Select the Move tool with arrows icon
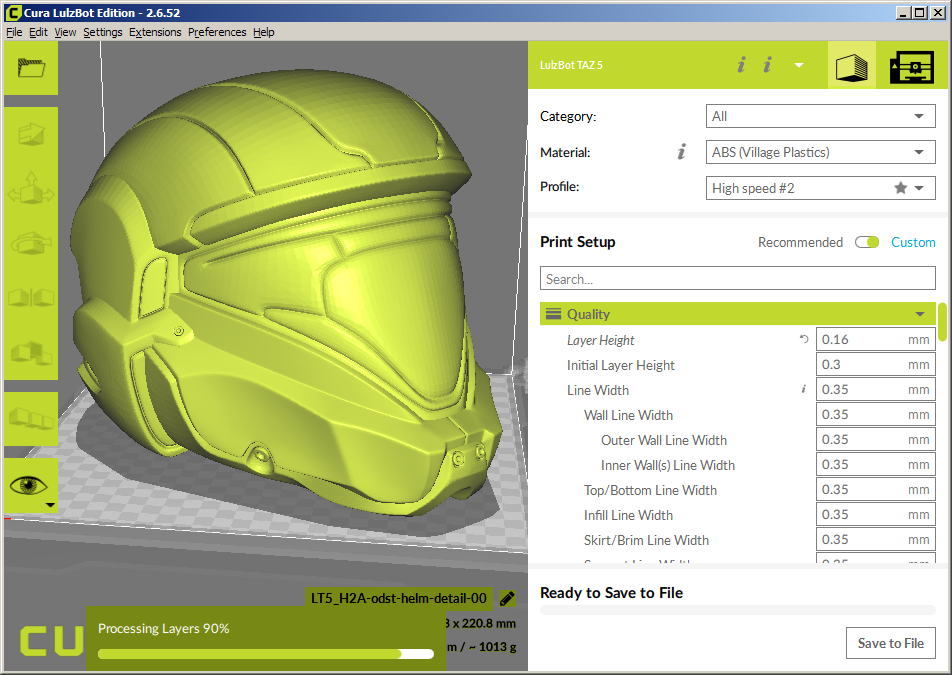952x675 pixels. tap(31, 188)
